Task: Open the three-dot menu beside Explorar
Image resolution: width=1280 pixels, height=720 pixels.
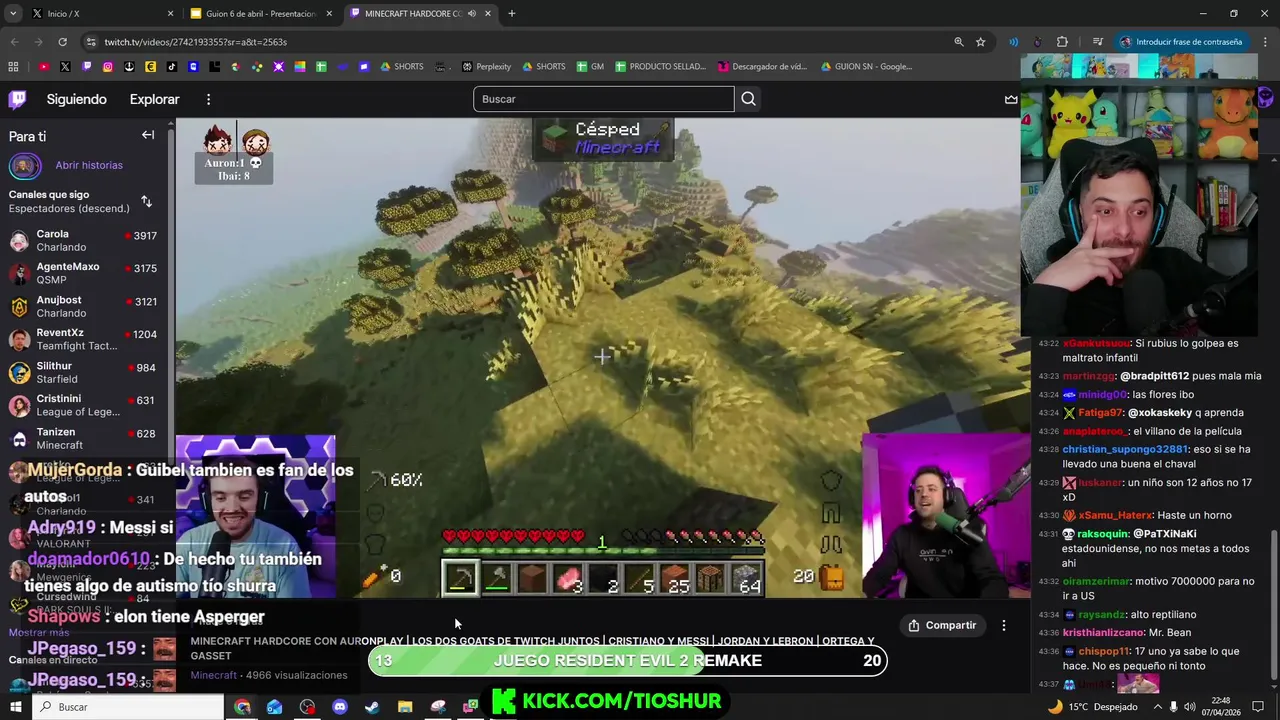Action: [208, 99]
